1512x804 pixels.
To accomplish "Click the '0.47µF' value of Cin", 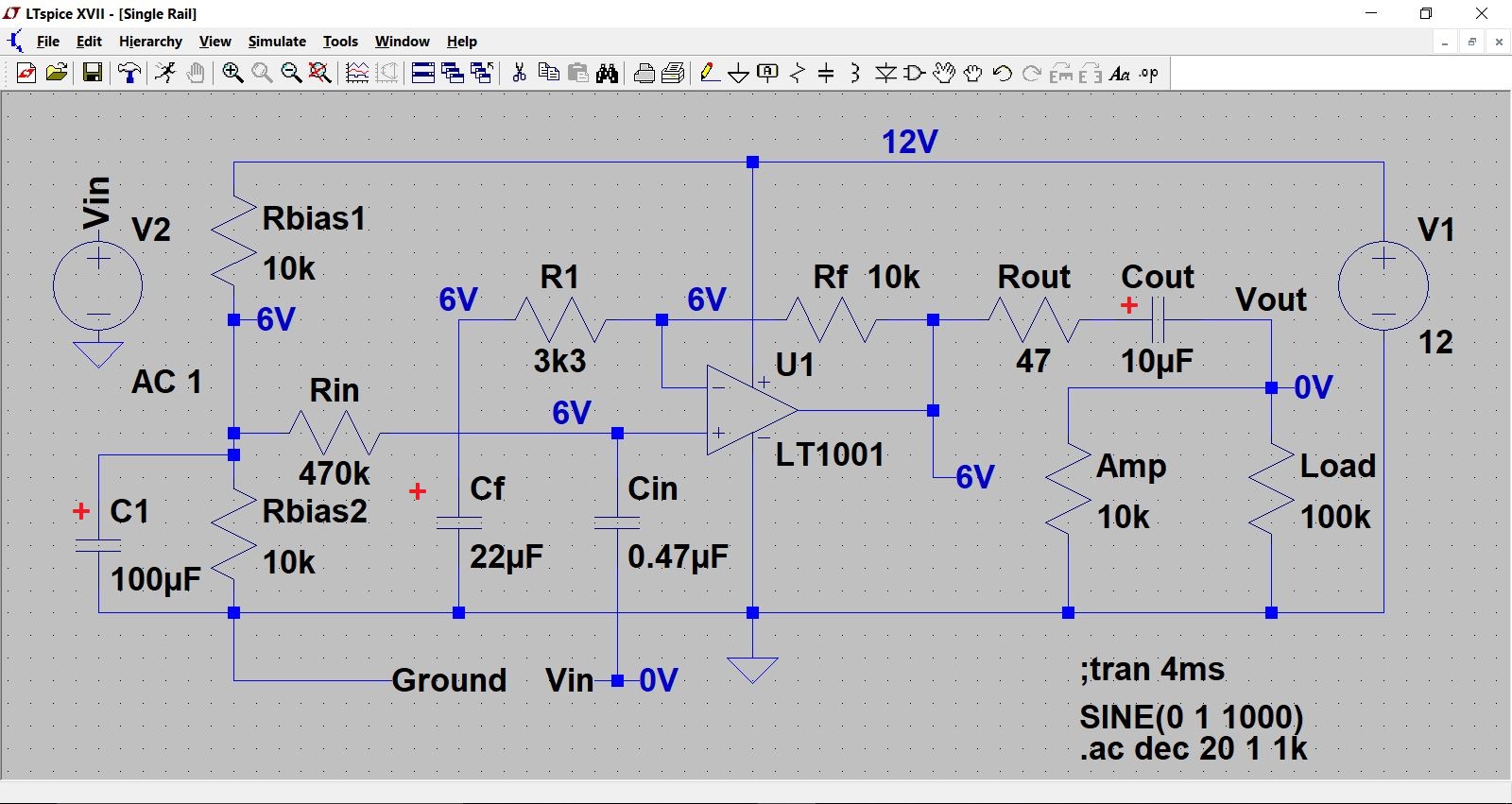I will click(x=679, y=556).
